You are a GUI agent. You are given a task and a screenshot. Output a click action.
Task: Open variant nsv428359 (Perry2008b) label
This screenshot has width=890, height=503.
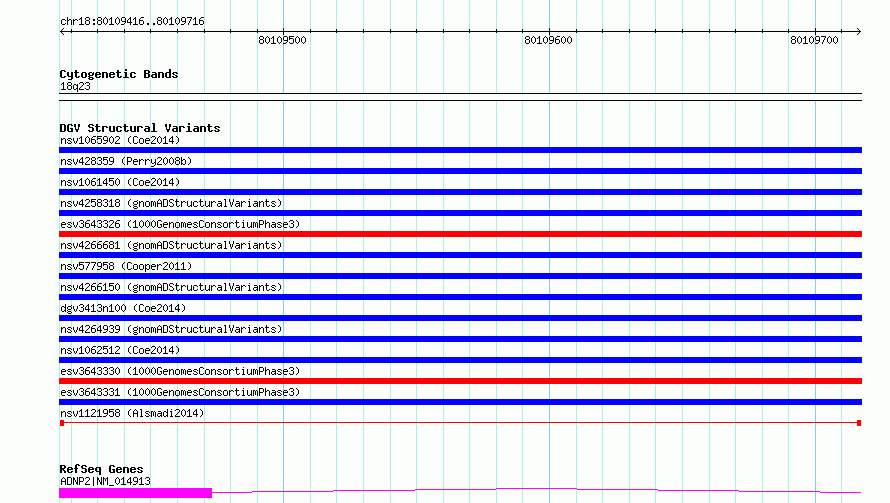[126, 161]
